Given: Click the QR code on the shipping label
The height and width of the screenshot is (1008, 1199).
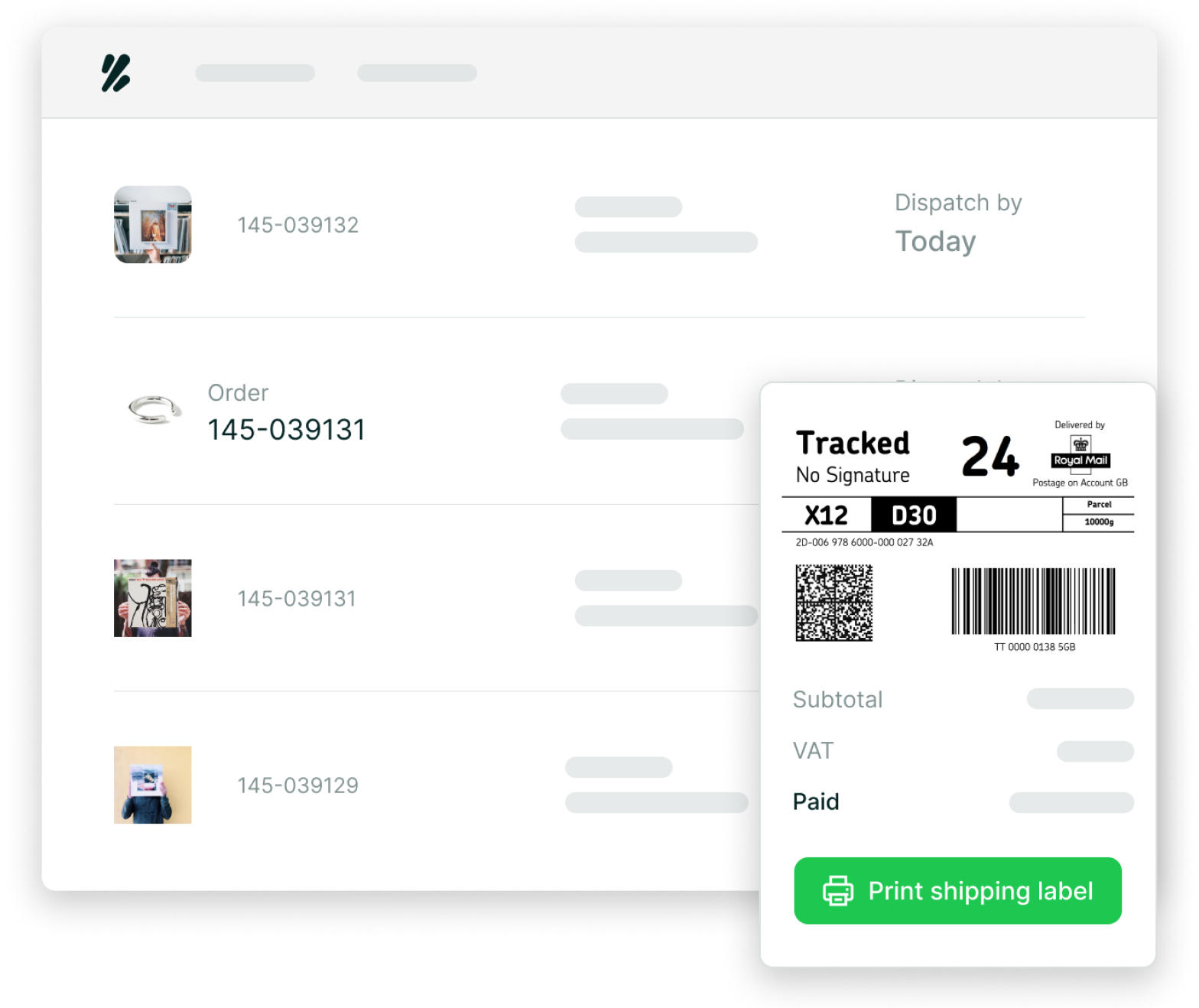Looking at the screenshot, I should 833,603.
